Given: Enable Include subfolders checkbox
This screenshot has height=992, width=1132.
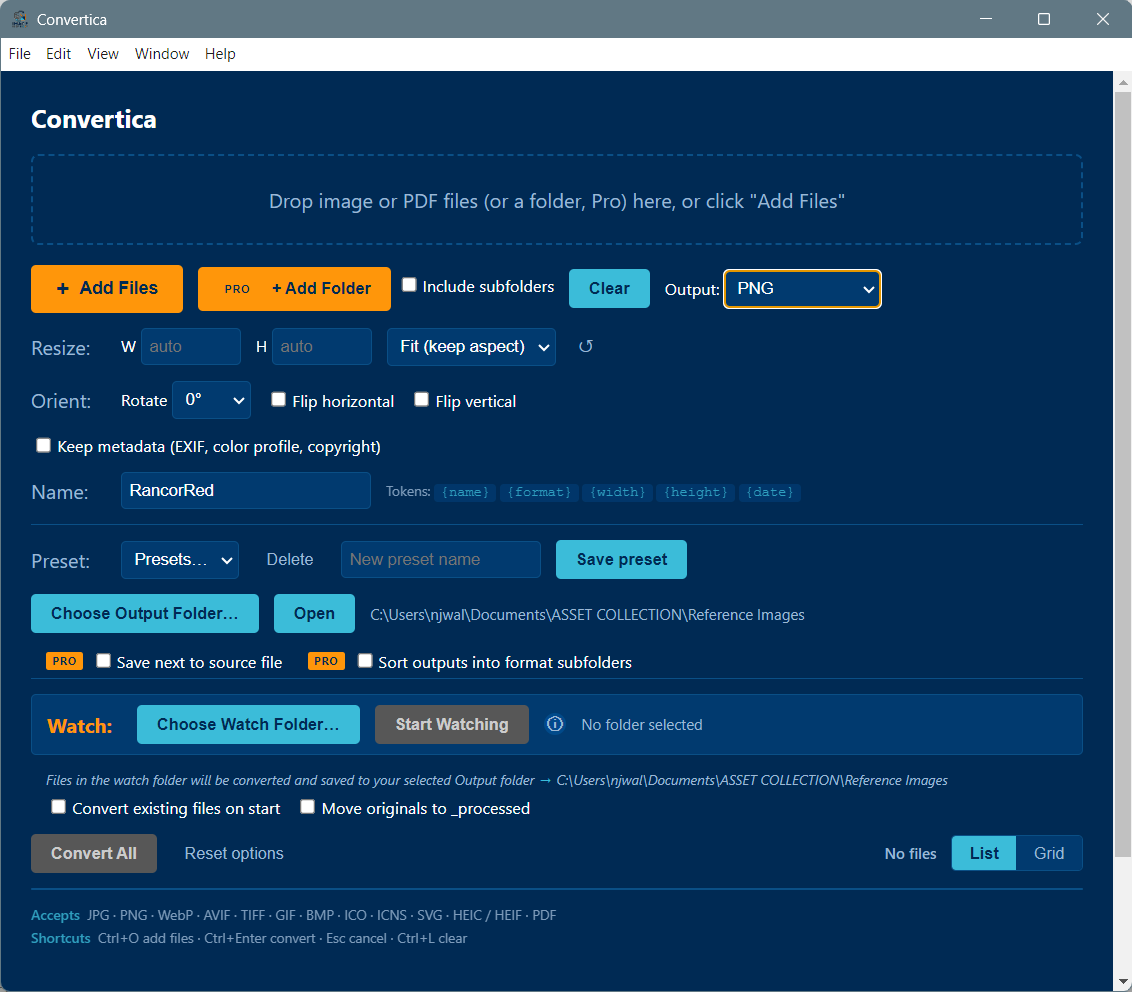Looking at the screenshot, I should pos(409,284).
